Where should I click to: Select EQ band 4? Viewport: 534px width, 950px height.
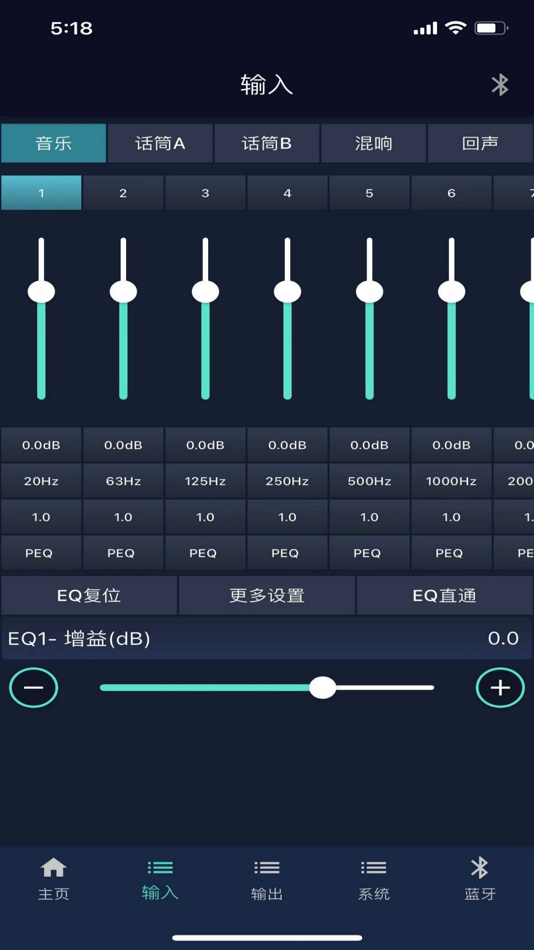[287, 193]
